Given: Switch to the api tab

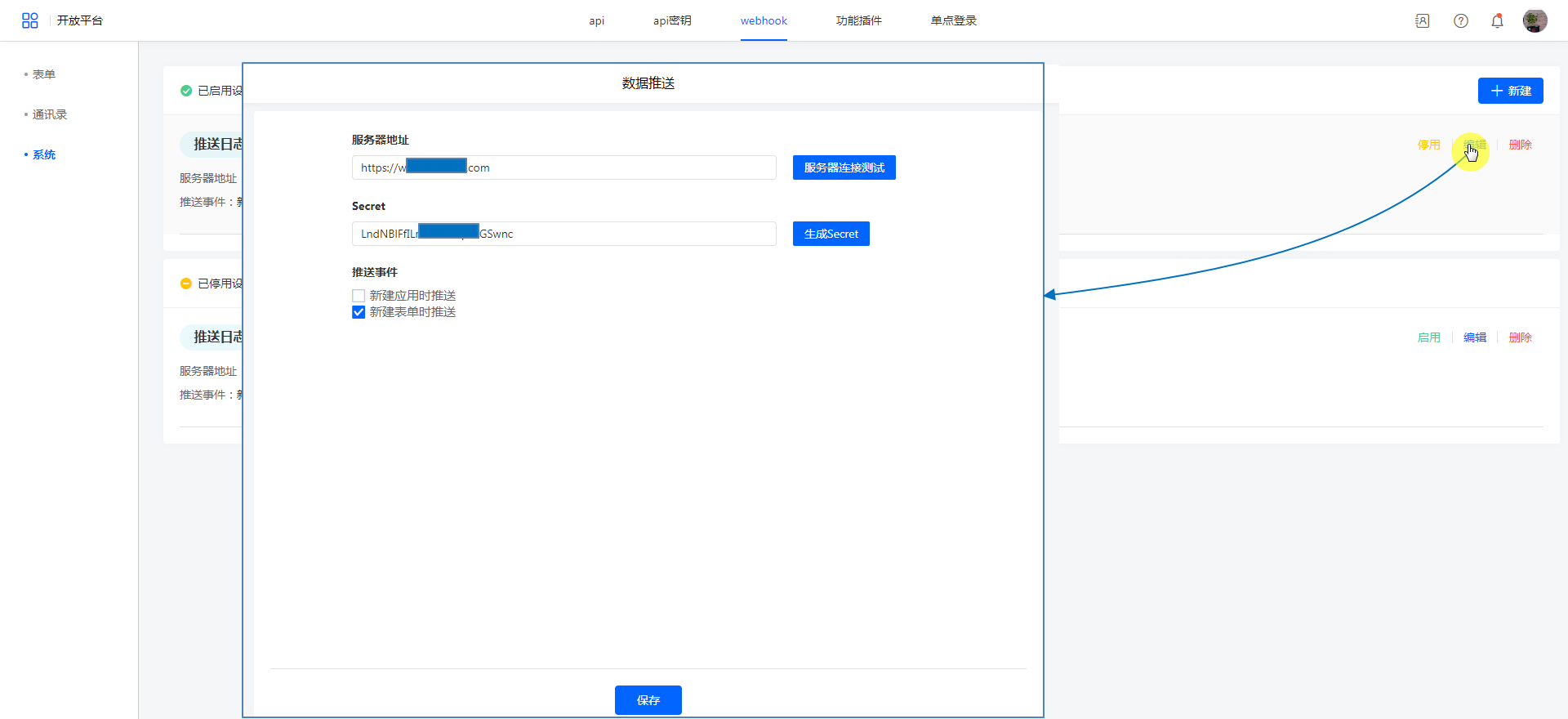Looking at the screenshot, I should pyautogui.click(x=596, y=21).
